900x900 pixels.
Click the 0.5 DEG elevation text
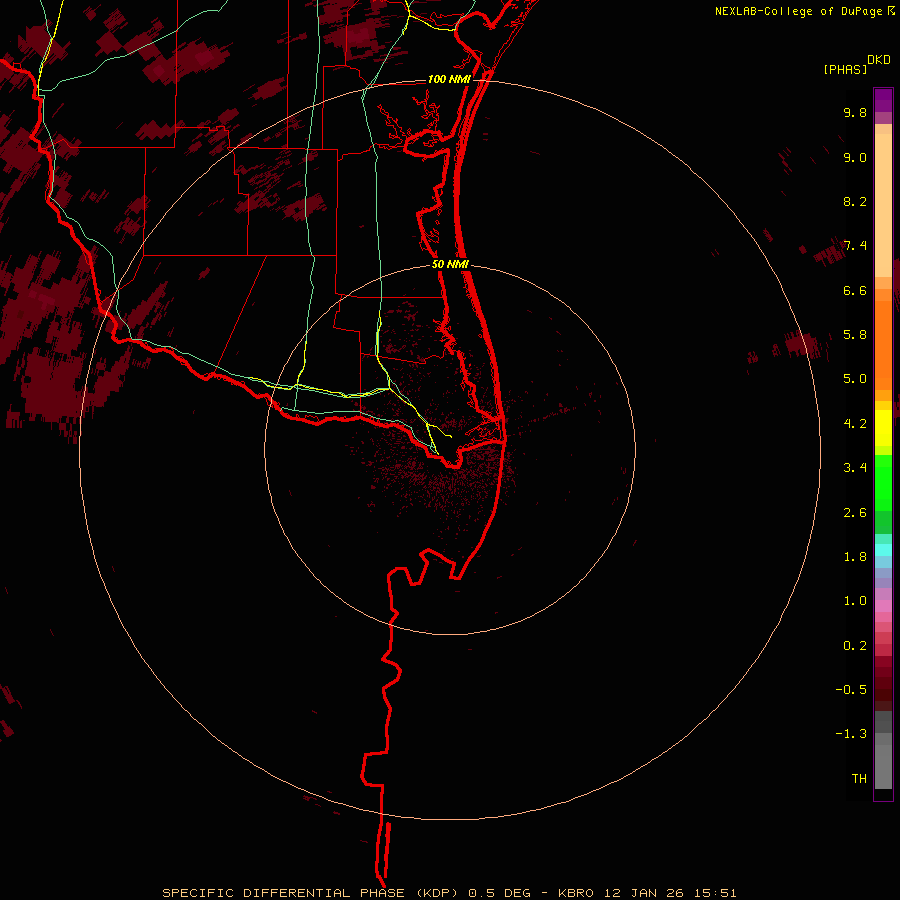pos(499,893)
